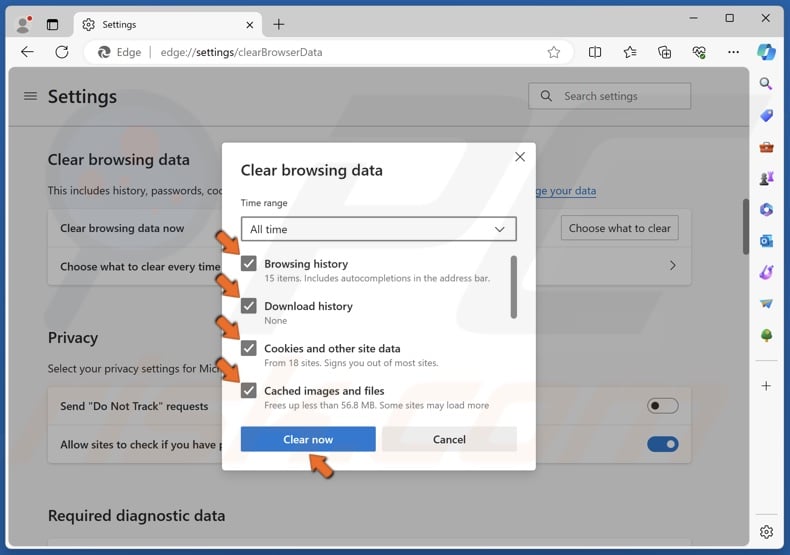Open Settings and more ellipsis menu

(734, 52)
